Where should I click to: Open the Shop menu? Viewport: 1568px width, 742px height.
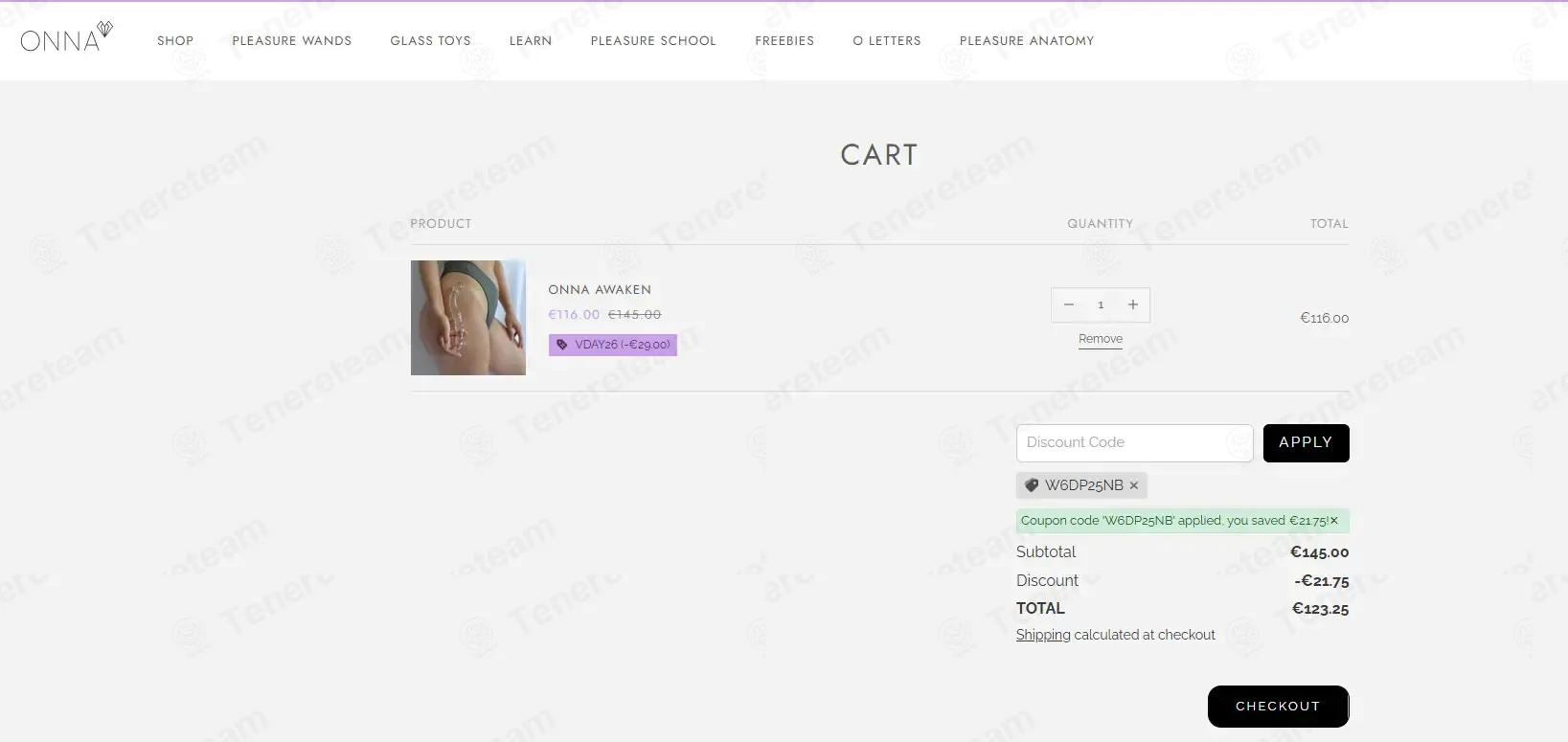(175, 40)
